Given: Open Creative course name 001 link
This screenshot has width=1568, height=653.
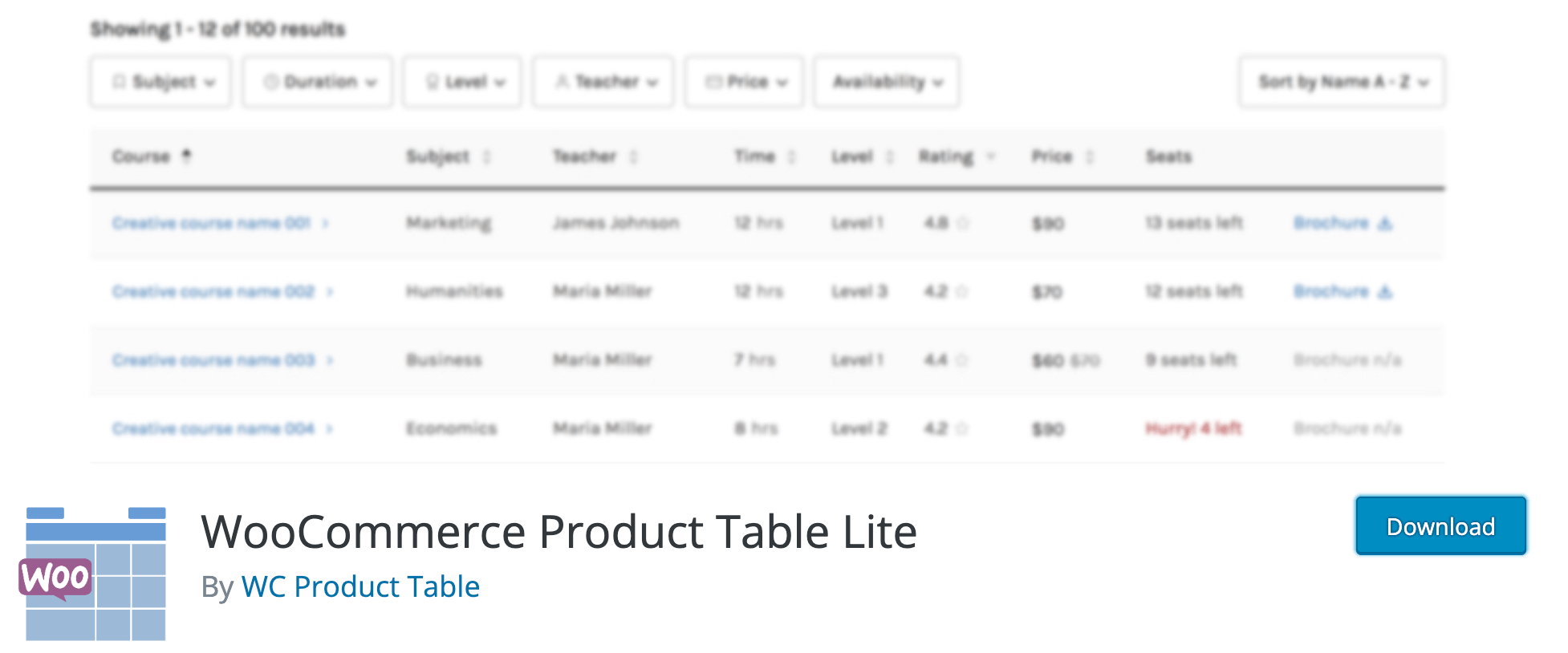Looking at the screenshot, I should 212,223.
